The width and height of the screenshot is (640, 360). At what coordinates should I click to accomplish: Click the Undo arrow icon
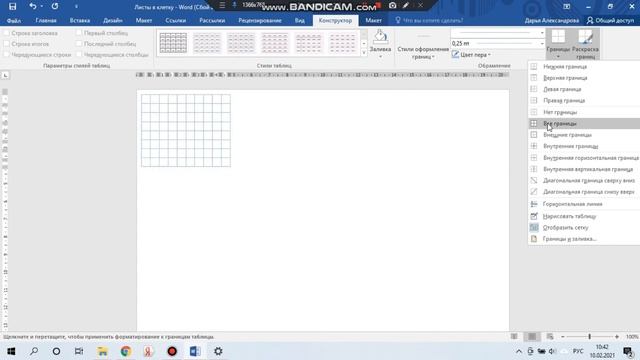(x=33, y=7)
